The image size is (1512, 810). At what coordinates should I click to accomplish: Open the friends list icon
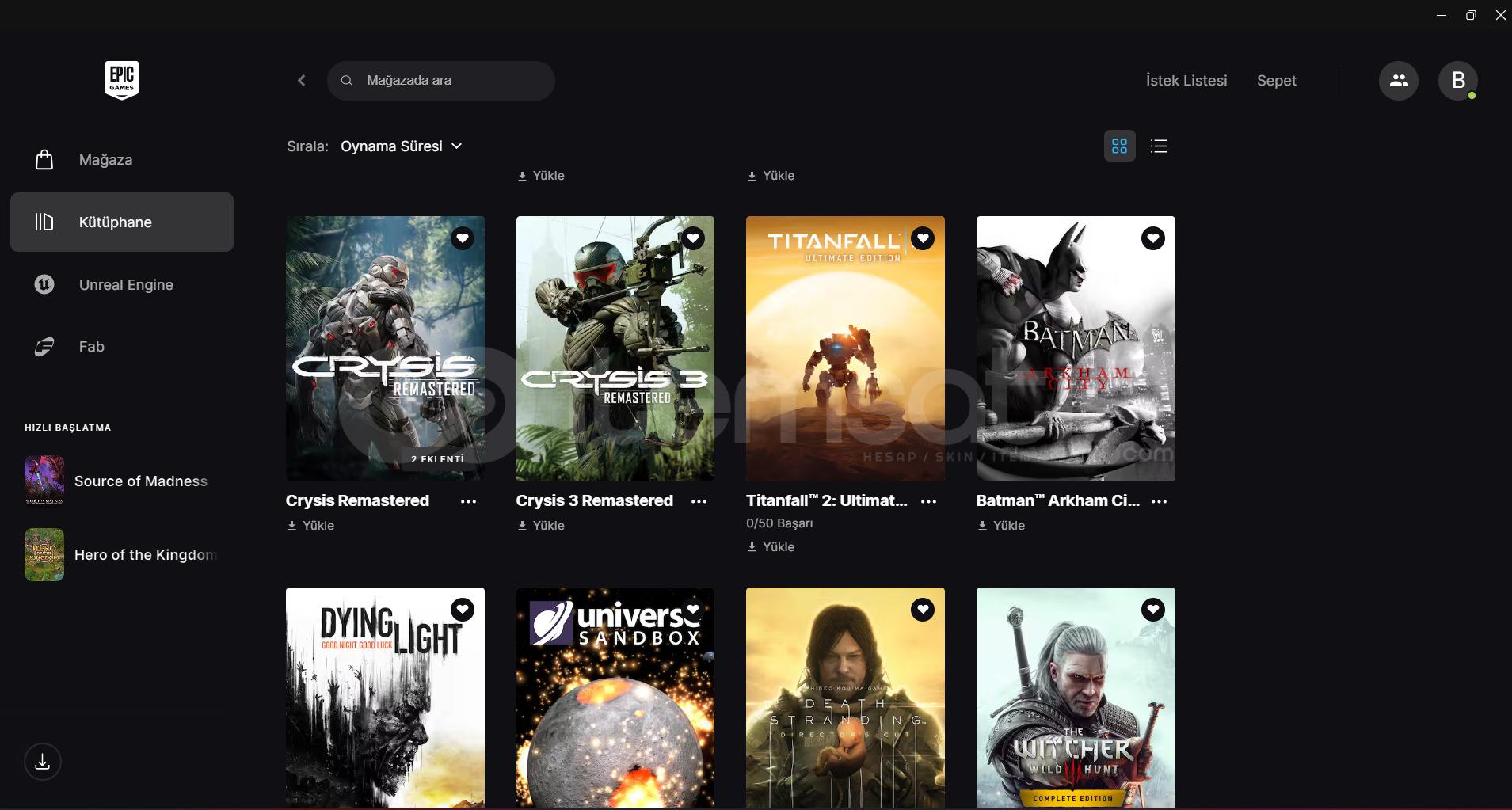click(x=1399, y=81)
